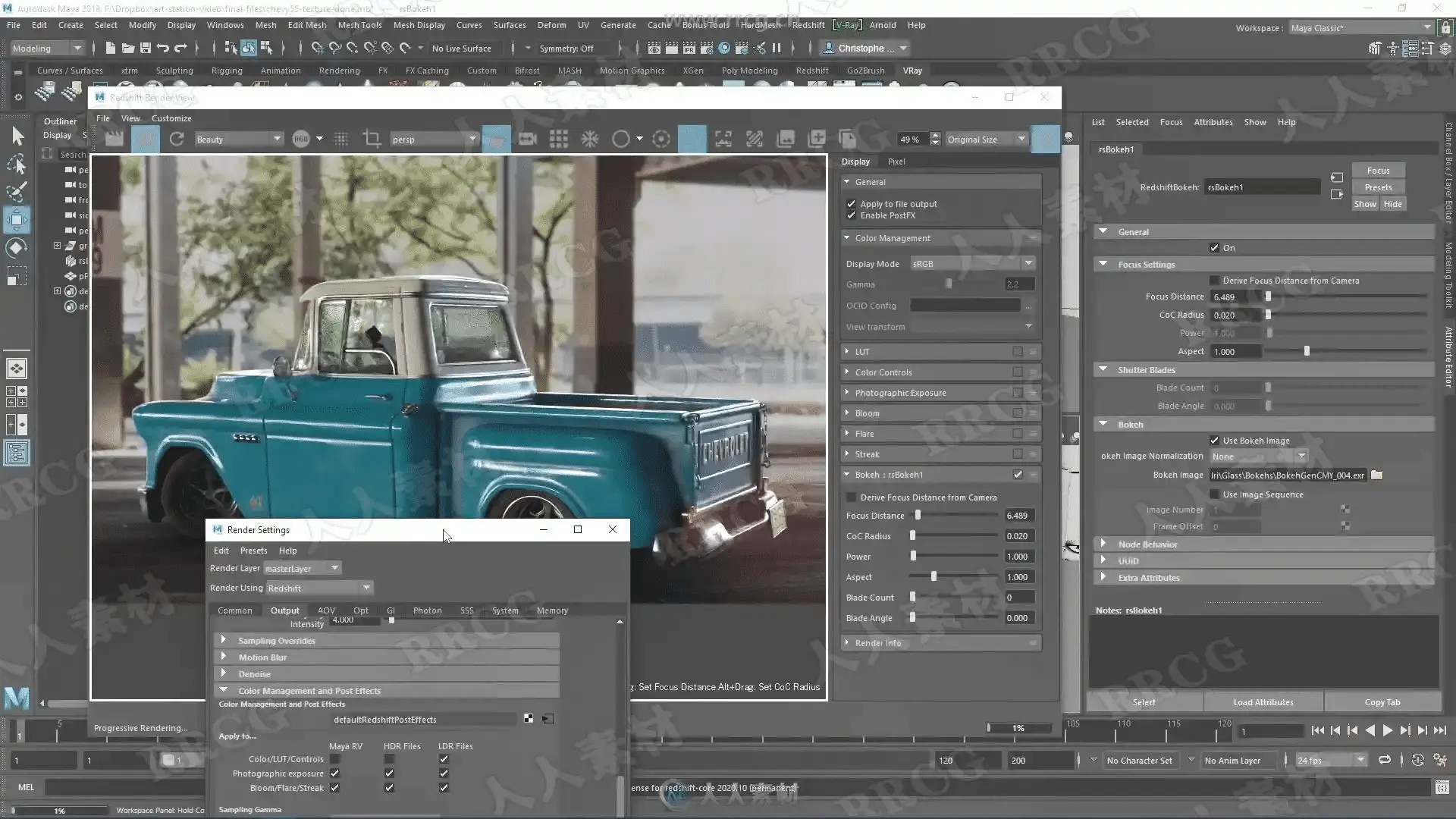Activate the crop region tool icon
This screenshot has height=819, width=1456.
[x=372, y=139]
